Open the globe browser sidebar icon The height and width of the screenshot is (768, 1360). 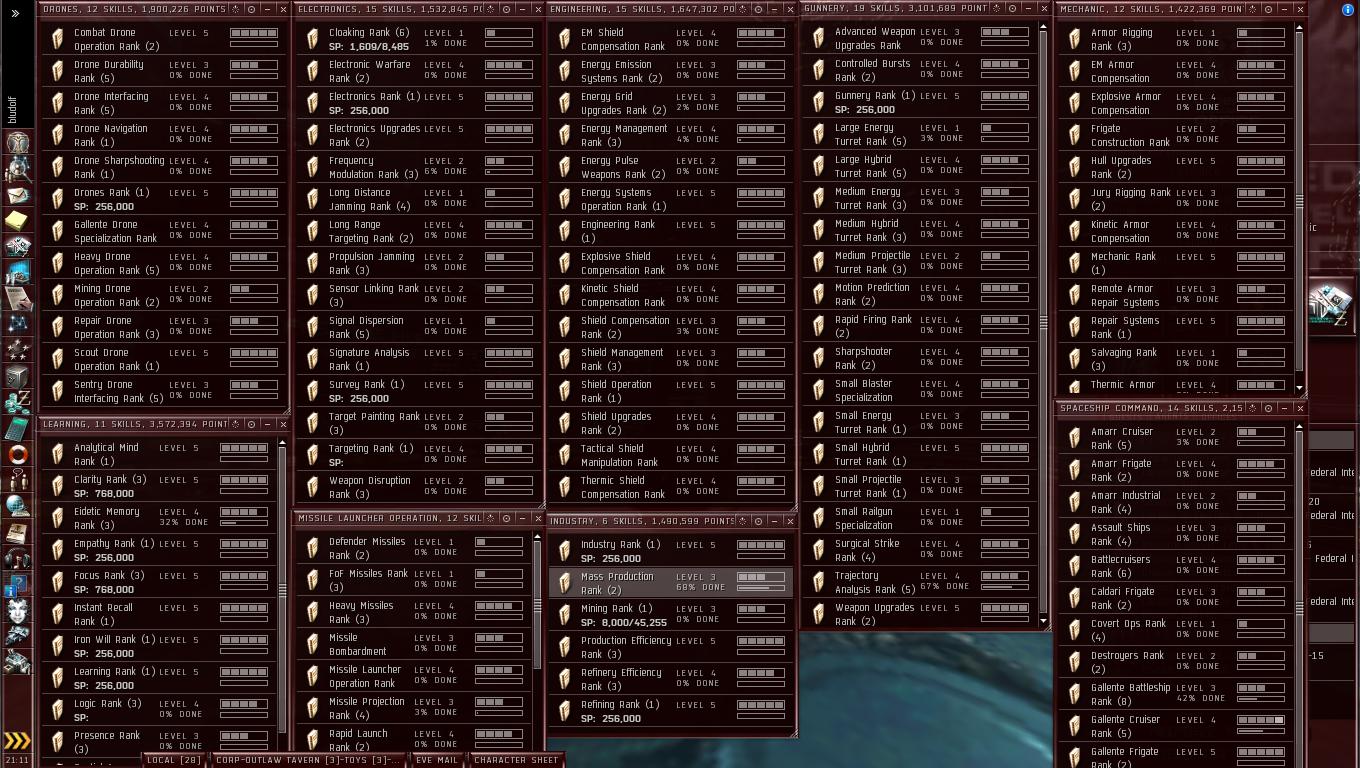17,506
